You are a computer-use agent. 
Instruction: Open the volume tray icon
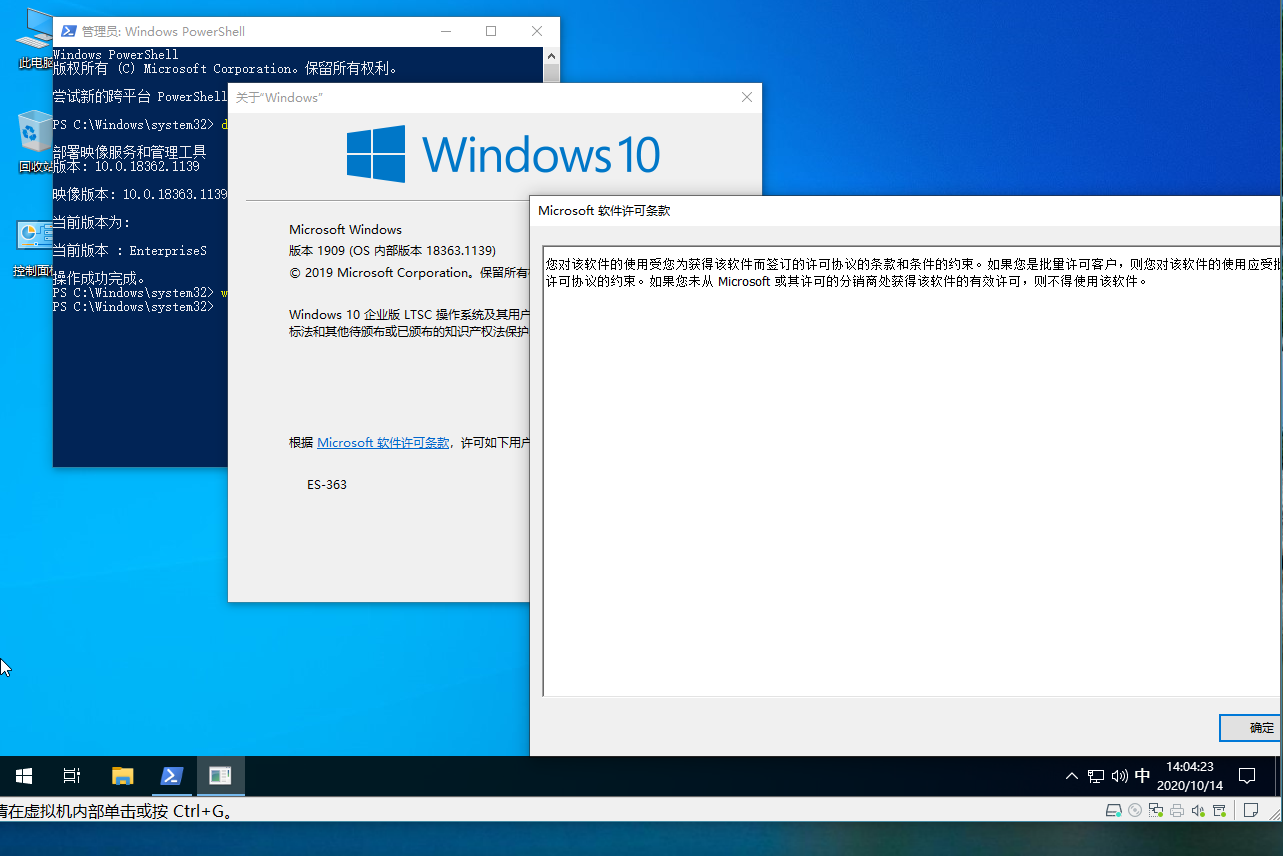point(1119,776)
